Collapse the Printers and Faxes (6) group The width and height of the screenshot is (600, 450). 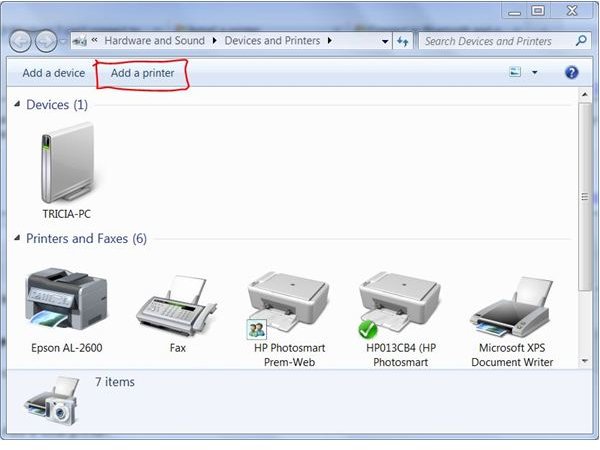[17, 238]
